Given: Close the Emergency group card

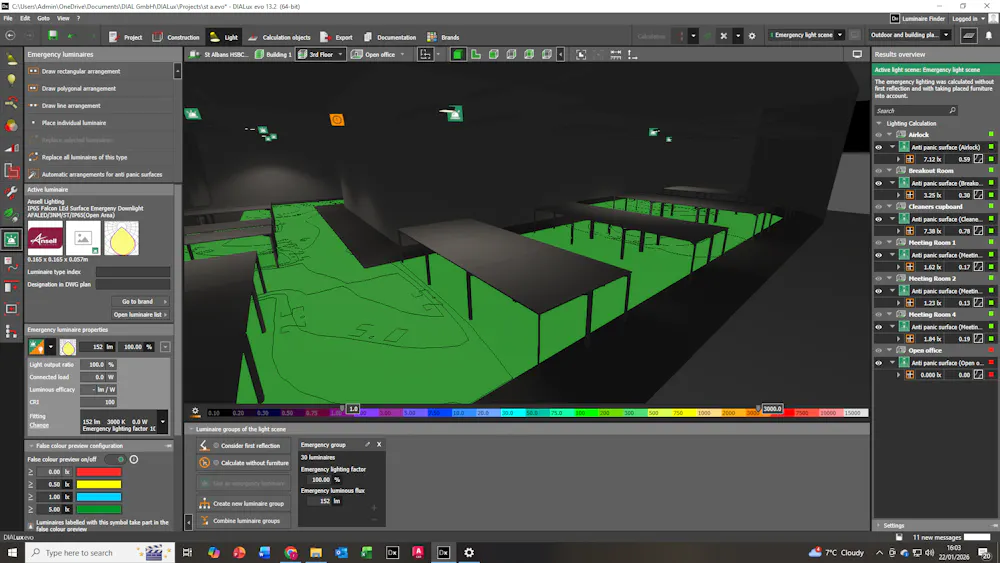Looking at the screenshot, I should (379, 444).
